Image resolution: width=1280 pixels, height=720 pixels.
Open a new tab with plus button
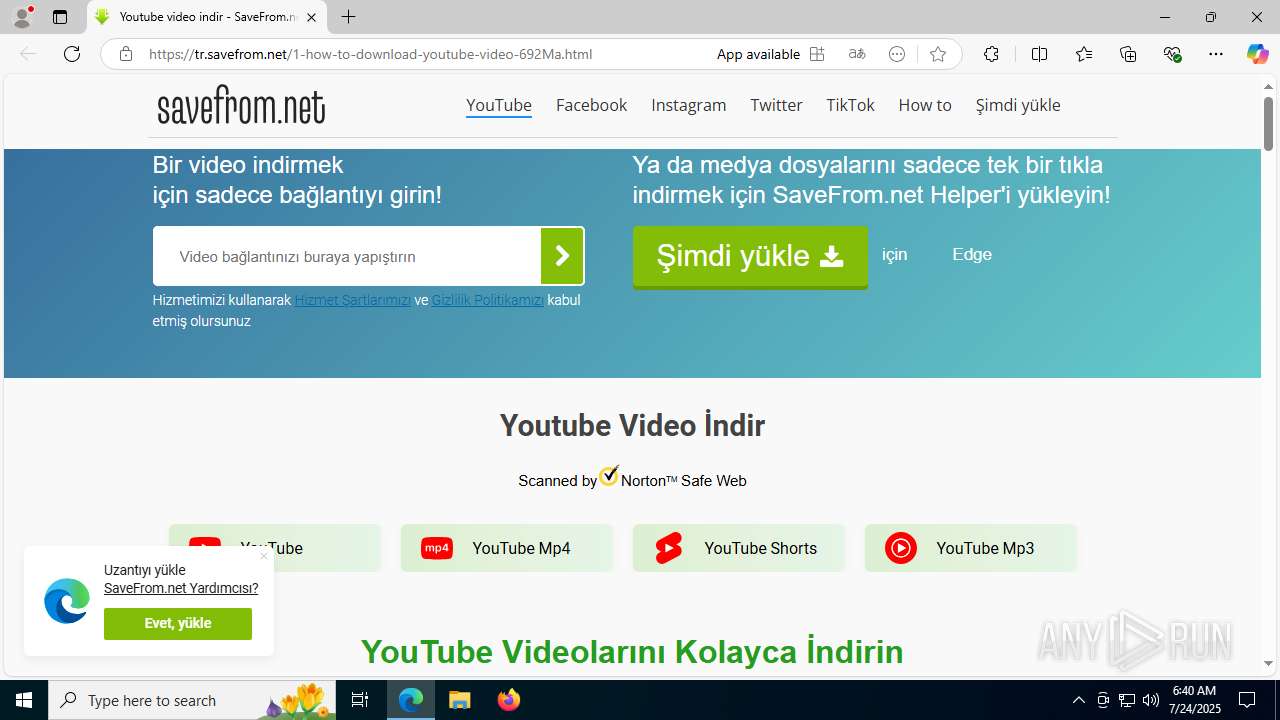[x=348, y=17]
